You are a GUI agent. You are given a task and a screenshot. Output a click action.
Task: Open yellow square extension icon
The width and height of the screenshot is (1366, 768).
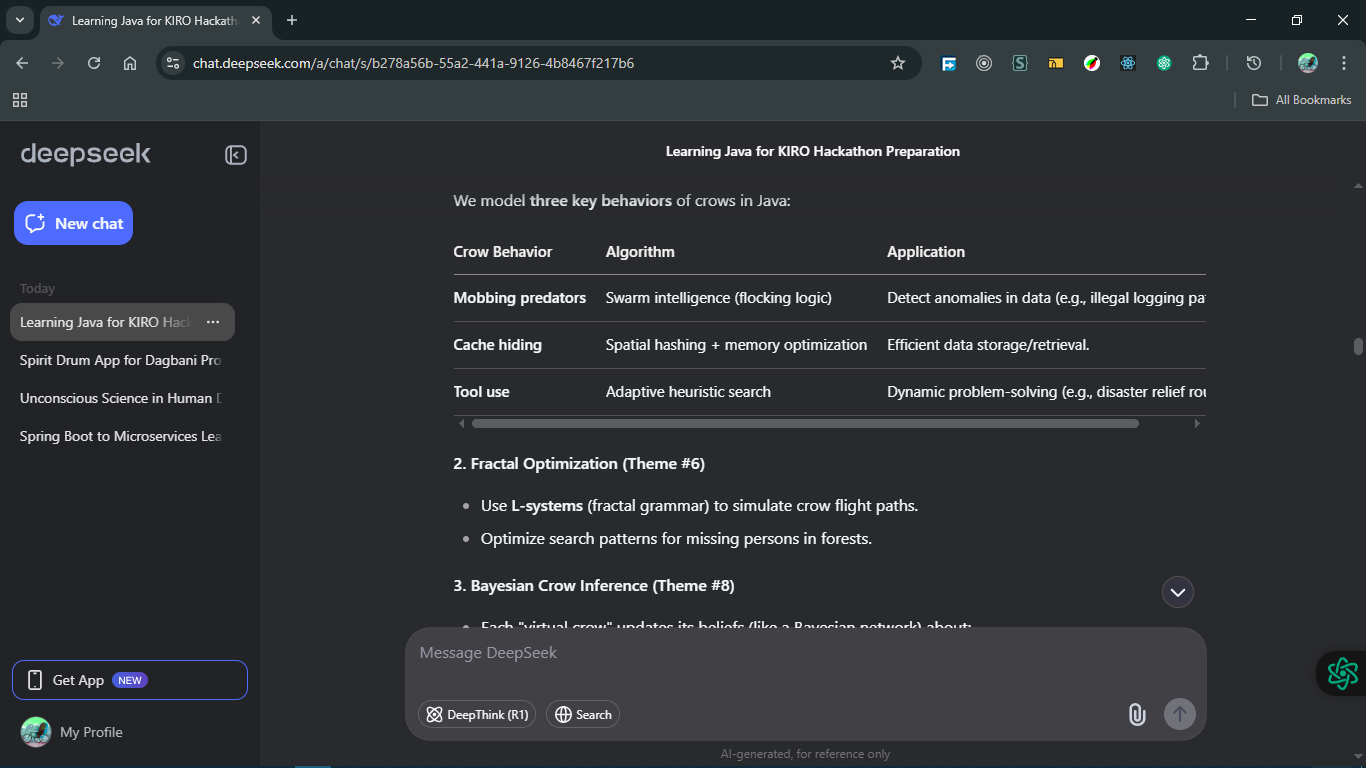[x=1056, y=63]
